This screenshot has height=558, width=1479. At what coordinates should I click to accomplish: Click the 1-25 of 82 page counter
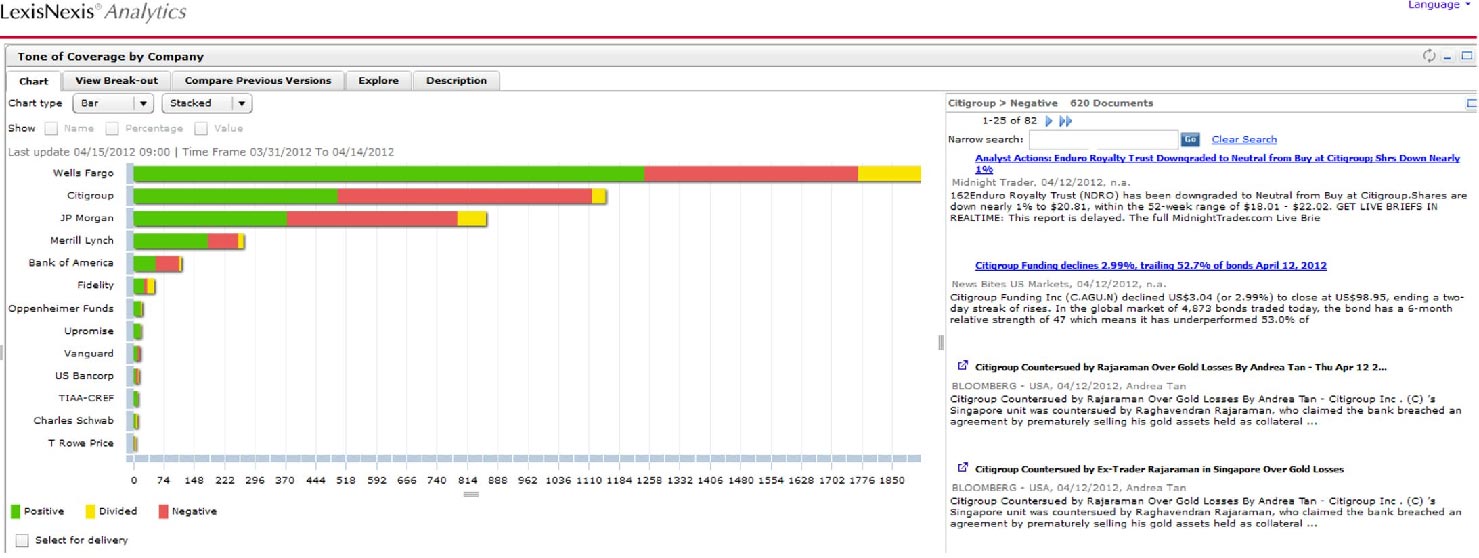[1009, 121]
